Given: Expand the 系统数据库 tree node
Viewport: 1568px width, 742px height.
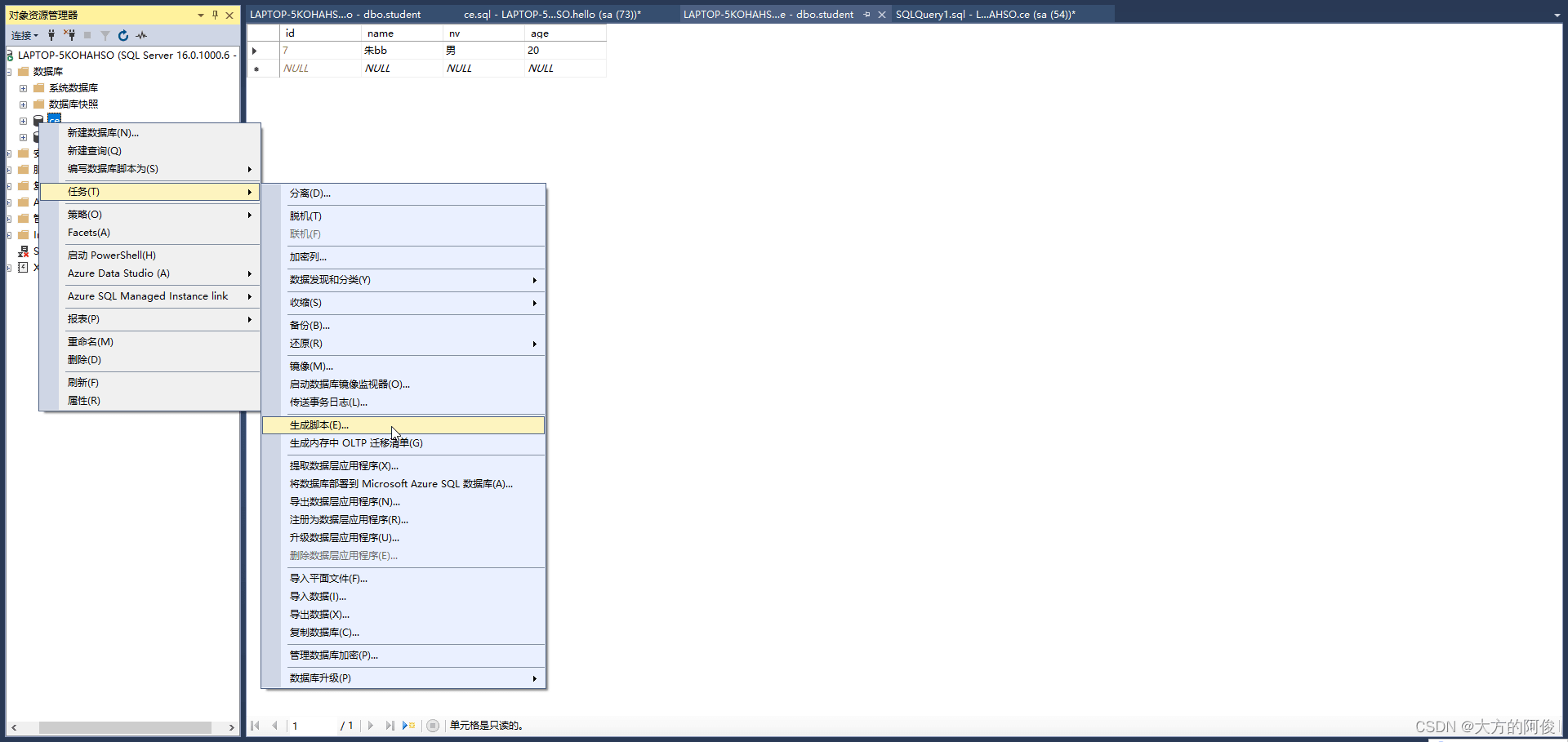Looking at the screenshot, I should [23, 88].
